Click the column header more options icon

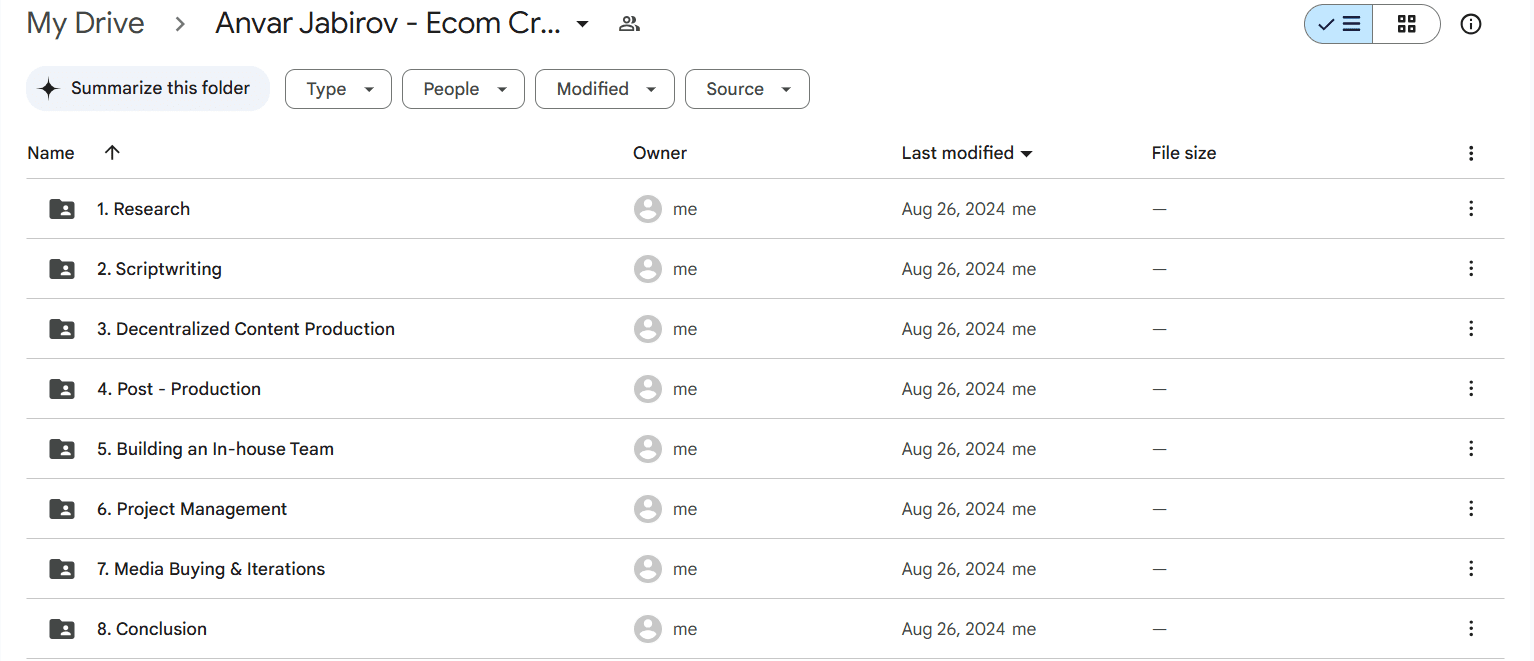[1471, 153]
